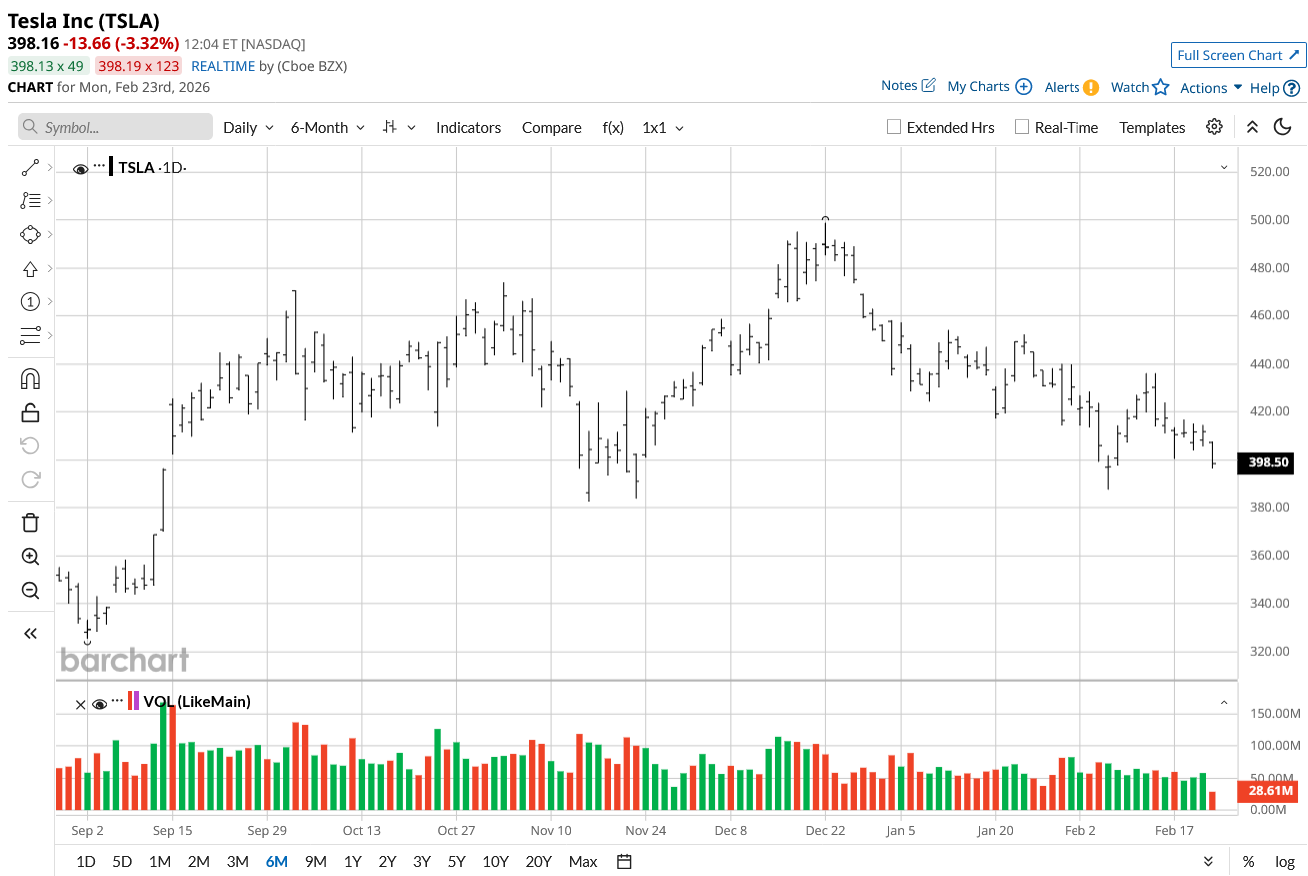Open the calendar date range icon
The width and height of the screenshot is (1308, 876).
(x=624, y=861)
